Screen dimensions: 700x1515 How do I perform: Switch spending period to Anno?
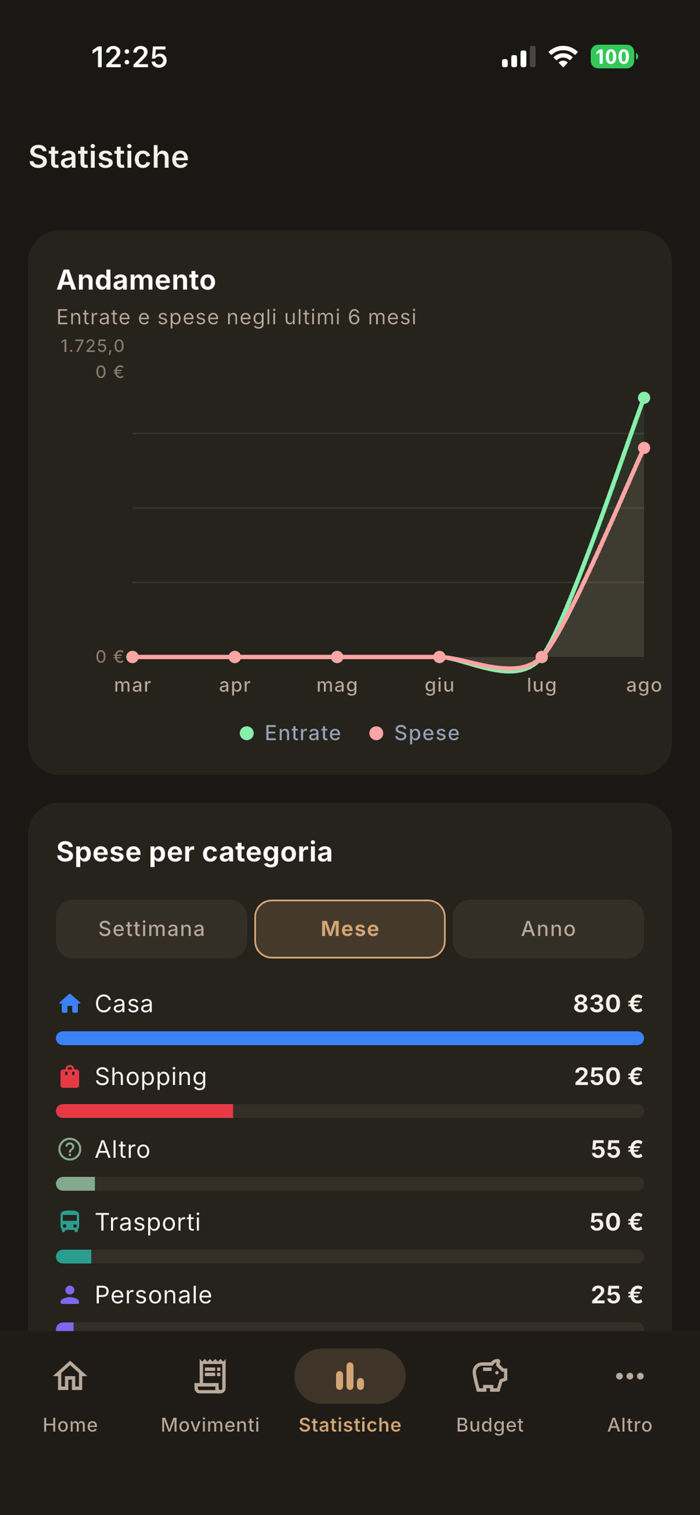click(x=548, y=929)
